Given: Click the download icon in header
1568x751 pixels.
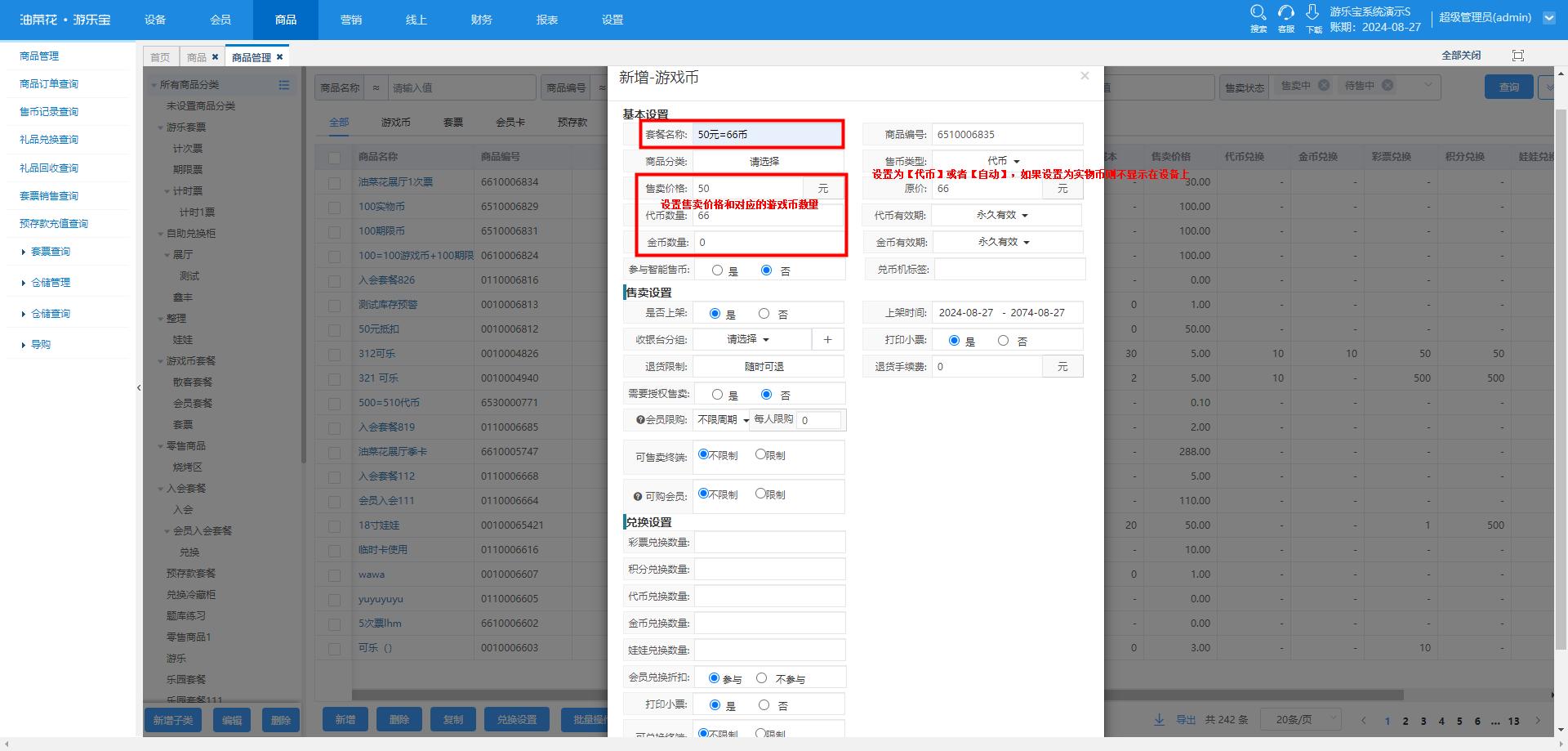Looking at the screenshot, I should tap(1312, 12).
